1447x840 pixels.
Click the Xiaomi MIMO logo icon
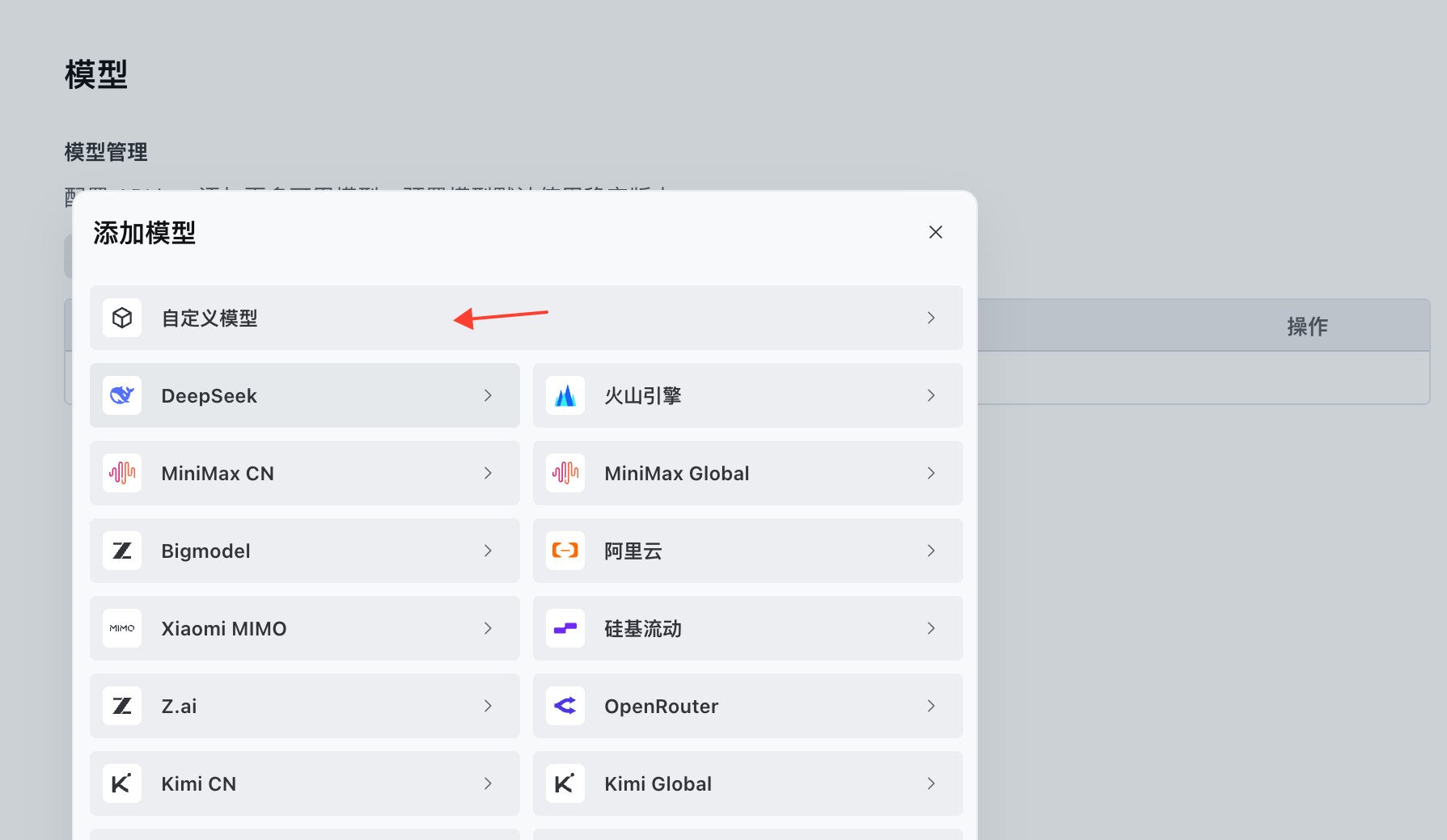click(x=122, y=628)
